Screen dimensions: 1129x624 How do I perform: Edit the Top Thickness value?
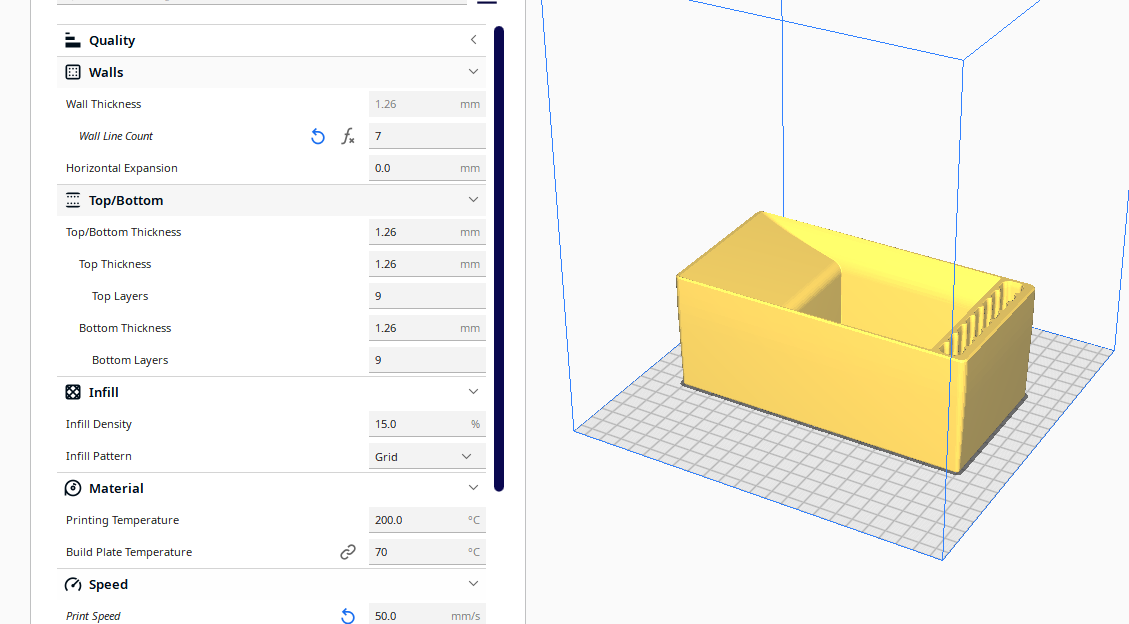(427, 264)
